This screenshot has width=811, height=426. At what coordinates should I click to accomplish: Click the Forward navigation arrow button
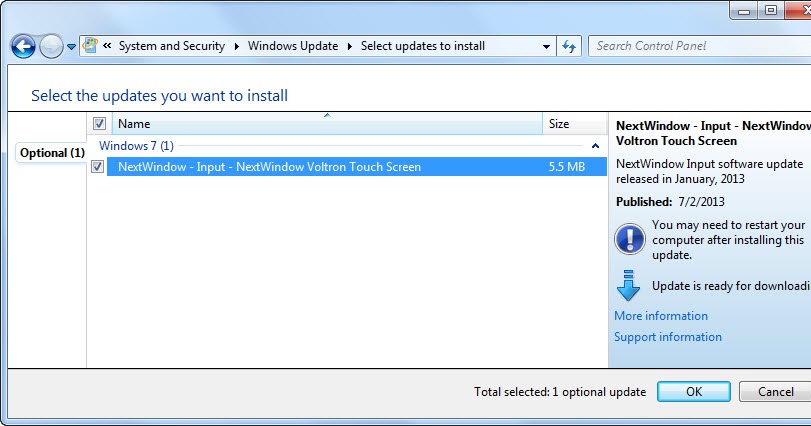pos(51,47)
